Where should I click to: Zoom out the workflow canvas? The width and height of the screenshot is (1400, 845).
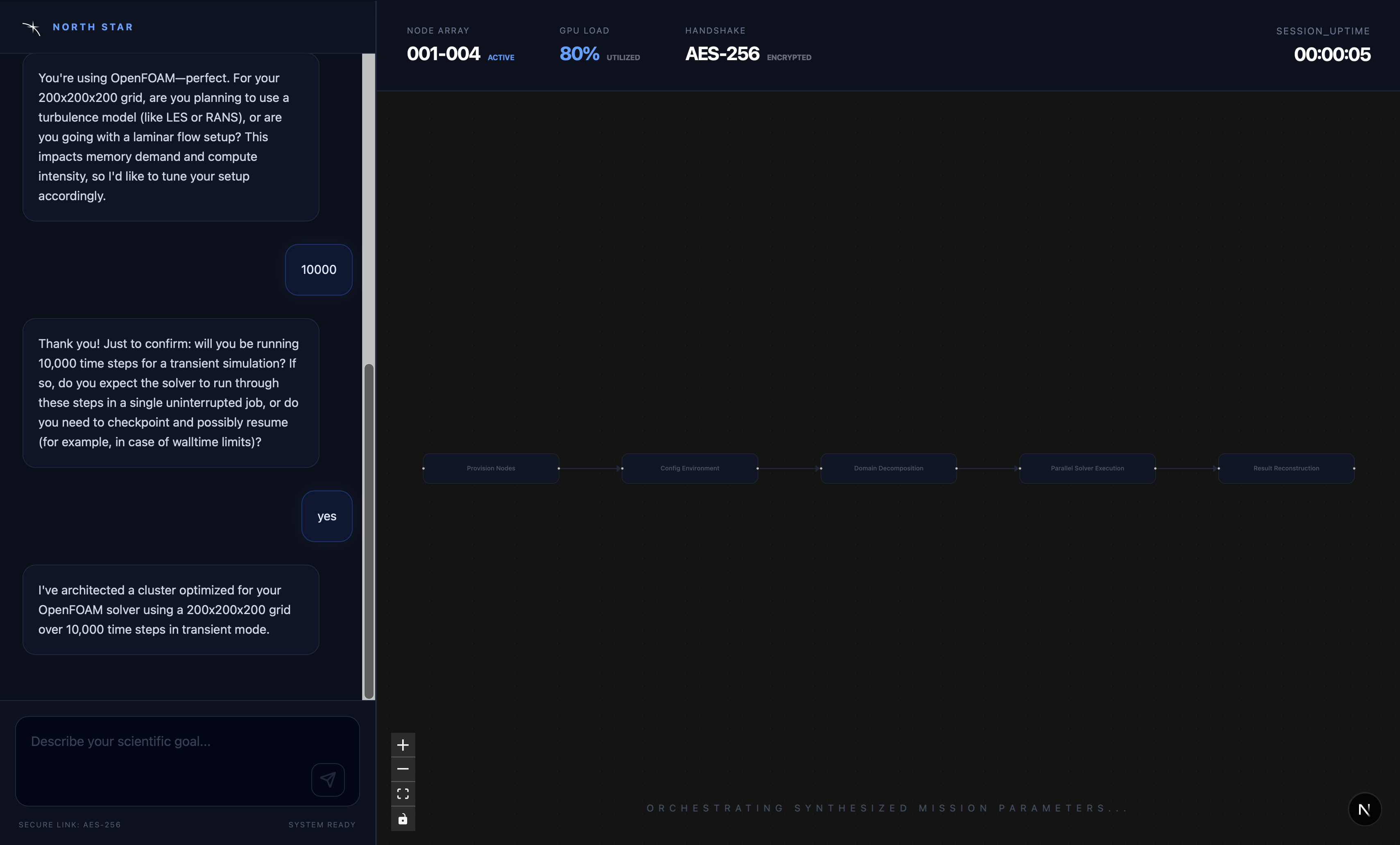pyautogui.click(x=403, y=769)
